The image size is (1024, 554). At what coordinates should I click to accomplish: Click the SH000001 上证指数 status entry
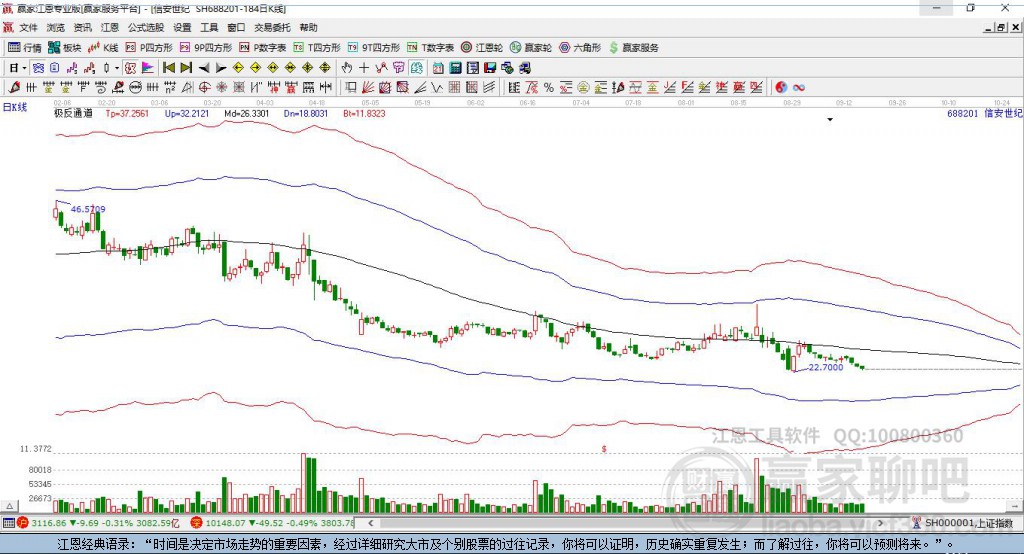[x=968, y=523]
